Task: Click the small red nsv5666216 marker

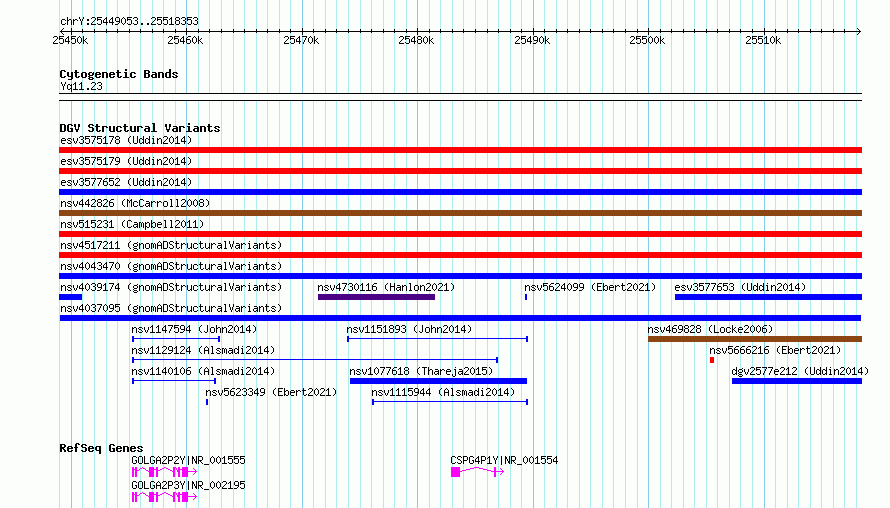Action: (x=712, y=360)
